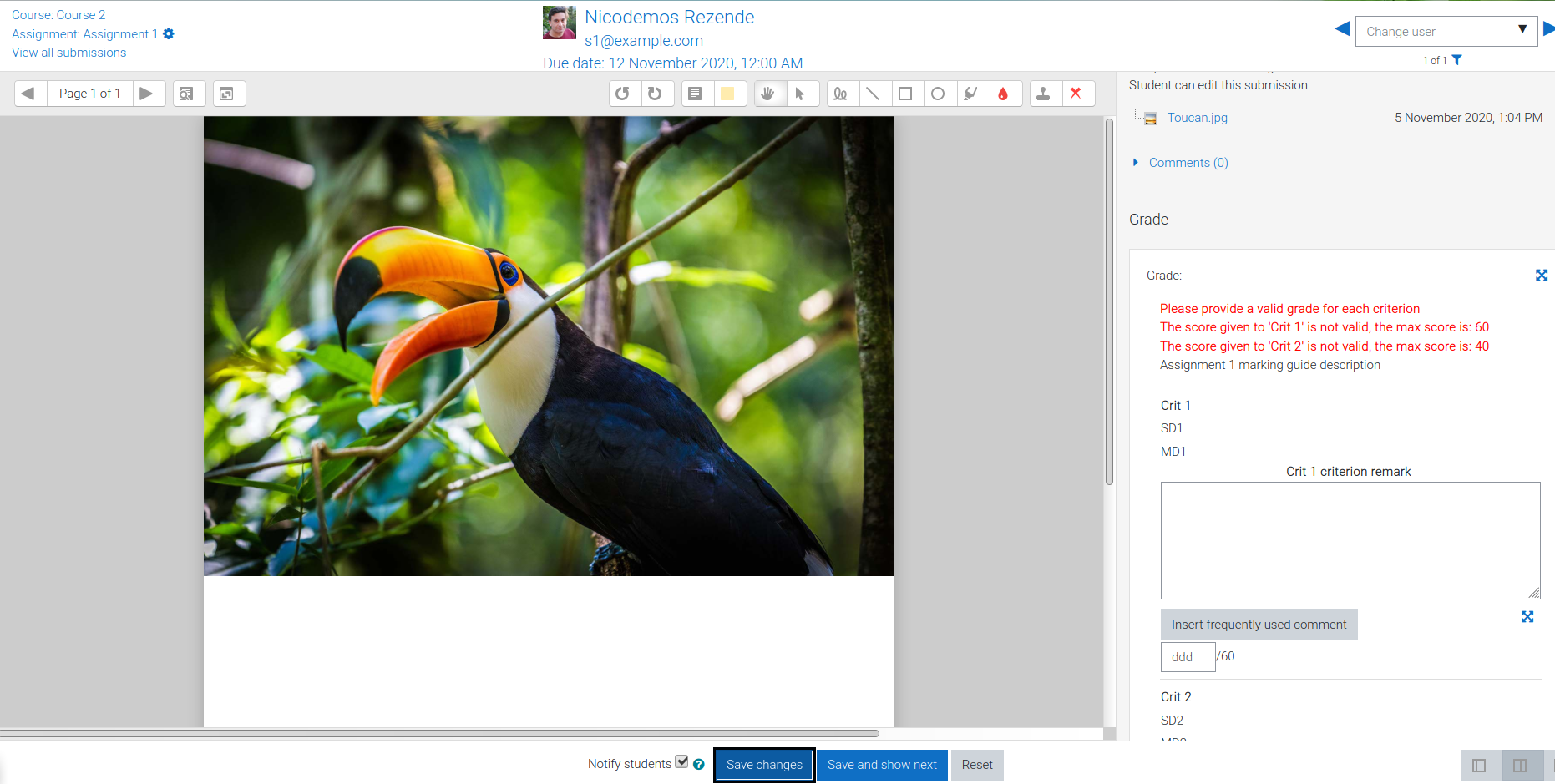This screenshot has height=784, width=1555.
Task: Click the student profile picture
Action: click(x=560, y=23)
